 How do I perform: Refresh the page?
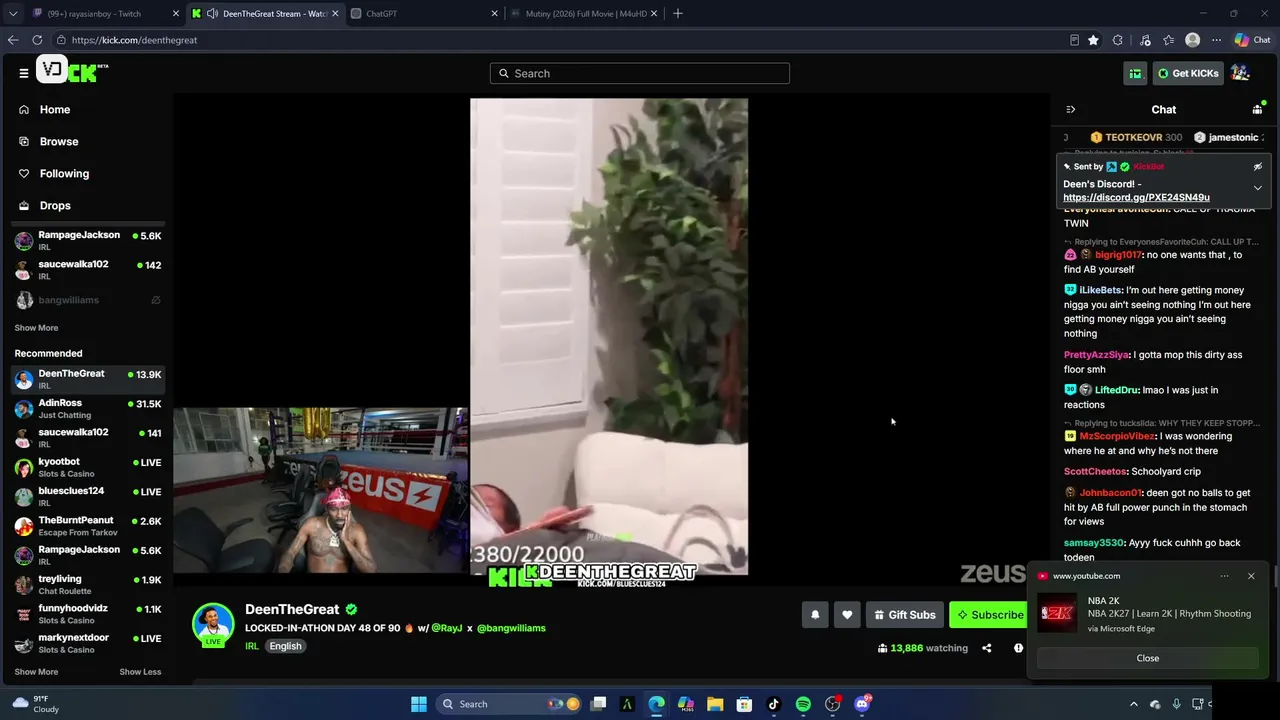pos(37,40)
